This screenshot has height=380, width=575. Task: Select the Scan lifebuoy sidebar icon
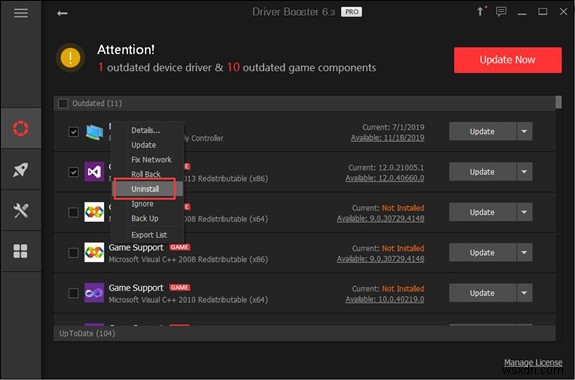21,128
